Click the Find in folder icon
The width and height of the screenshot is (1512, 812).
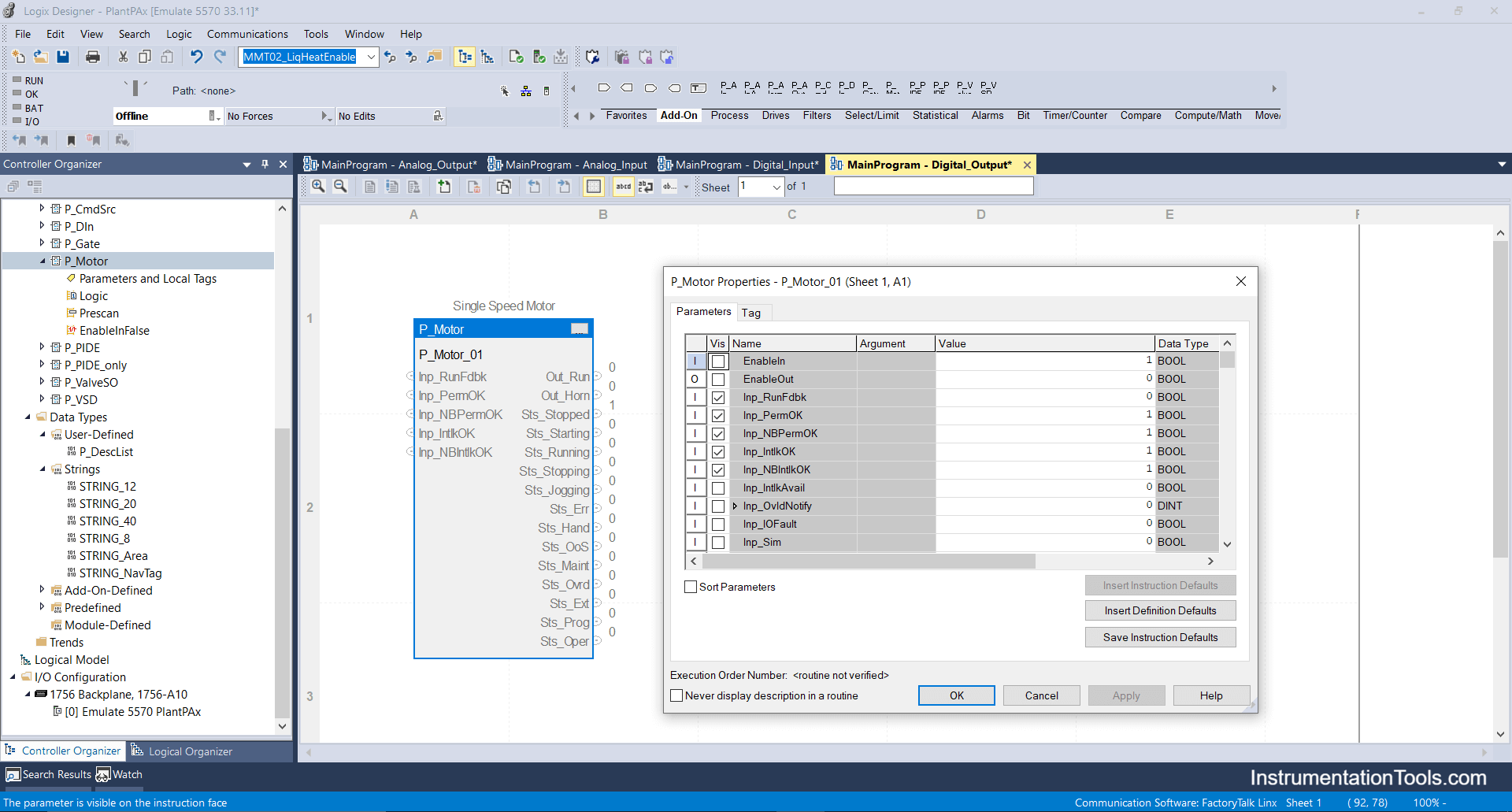[434, 57]
